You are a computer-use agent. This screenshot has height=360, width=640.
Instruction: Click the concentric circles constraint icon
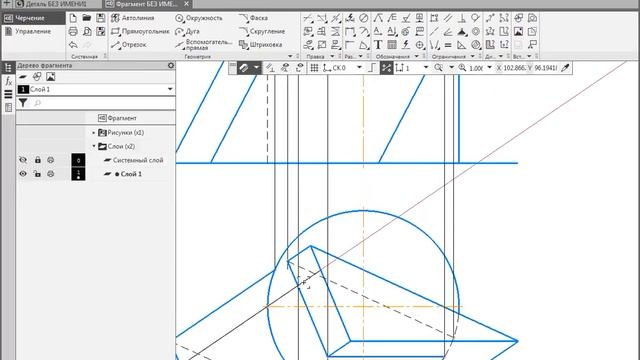pyautogui.click(x=476, y=31)
